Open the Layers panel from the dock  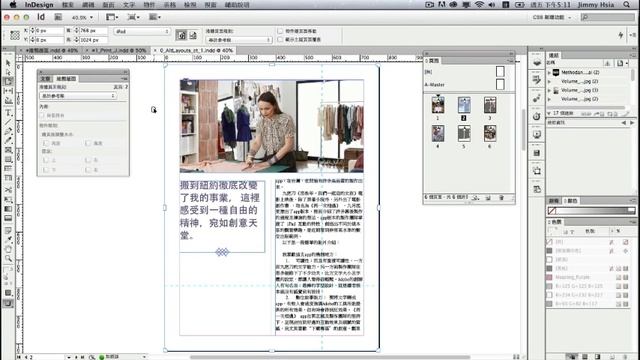click(537, 62)
